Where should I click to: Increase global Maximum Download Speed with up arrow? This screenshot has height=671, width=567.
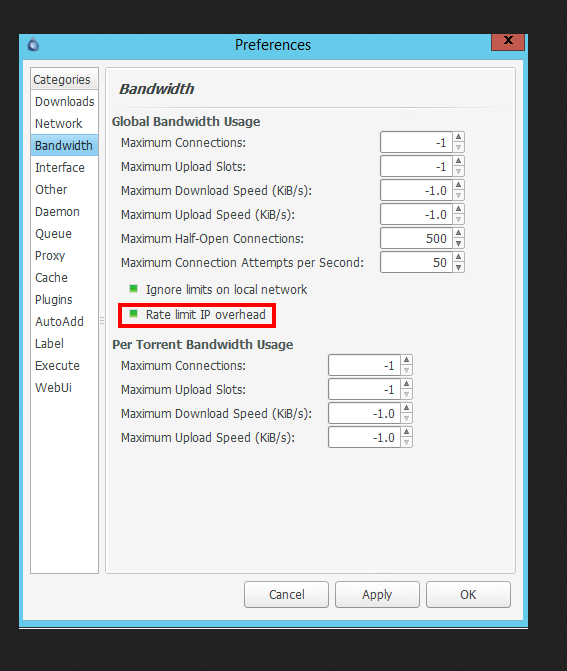pyautogui.click(x=458, y=185)
